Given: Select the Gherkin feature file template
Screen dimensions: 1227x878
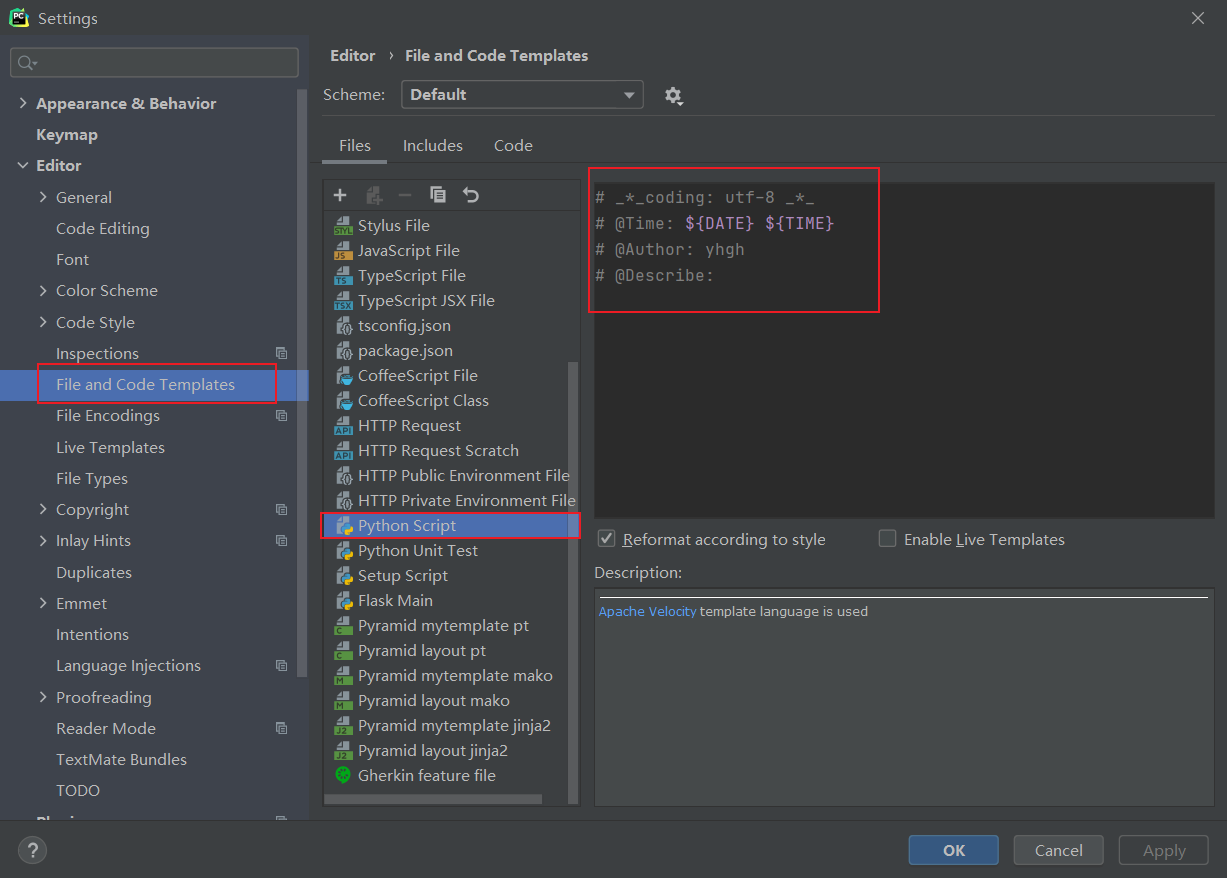Looking at the screenshot, I should coord(426,776).
